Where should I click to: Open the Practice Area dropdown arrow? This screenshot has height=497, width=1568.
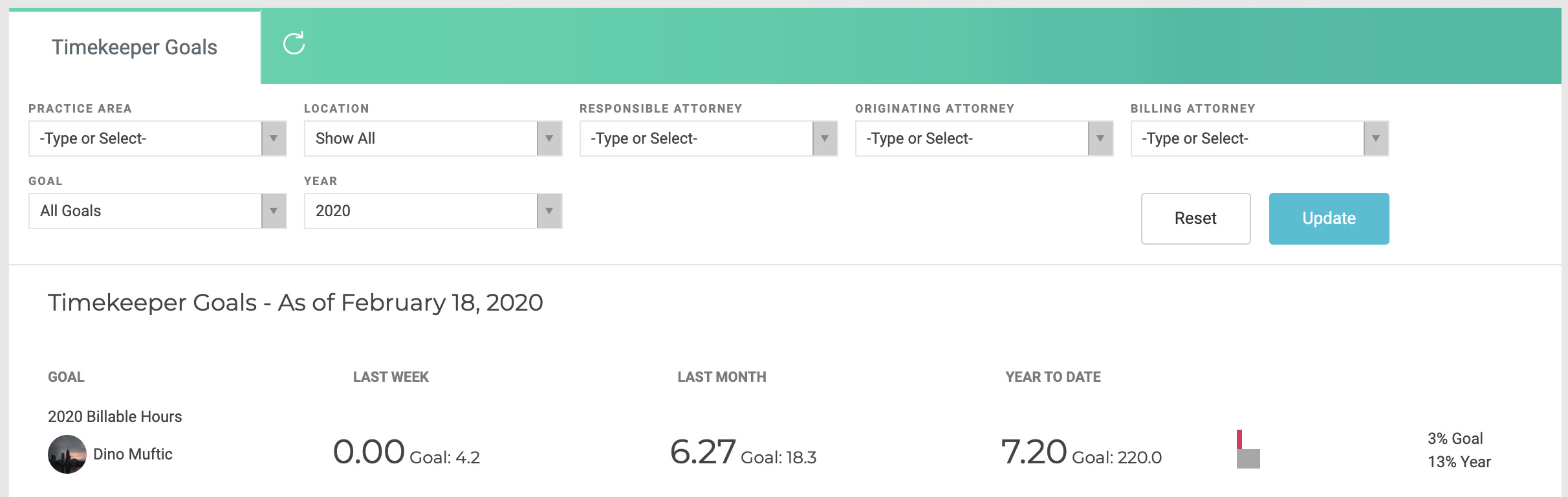(x=274, y=138)
